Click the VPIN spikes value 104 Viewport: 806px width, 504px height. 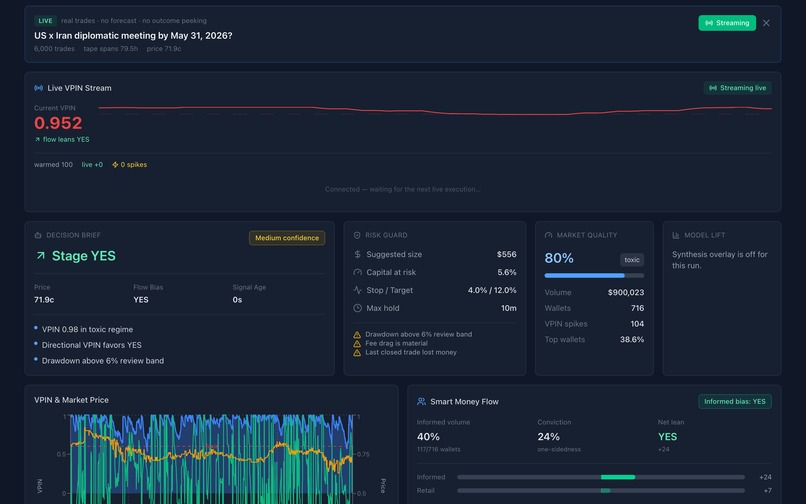637,323
